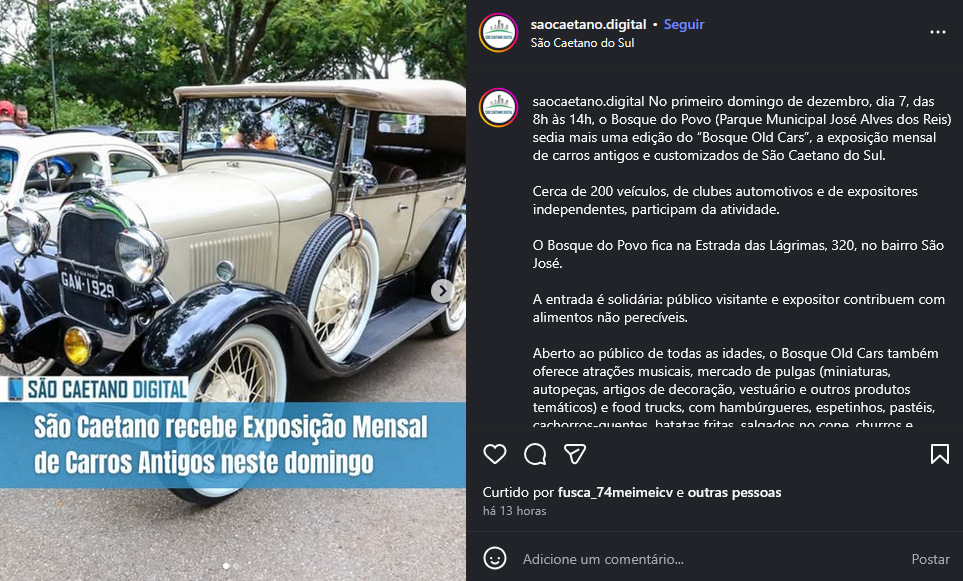
Task: Like the post with the heart icon
Action: click(494, 454)
